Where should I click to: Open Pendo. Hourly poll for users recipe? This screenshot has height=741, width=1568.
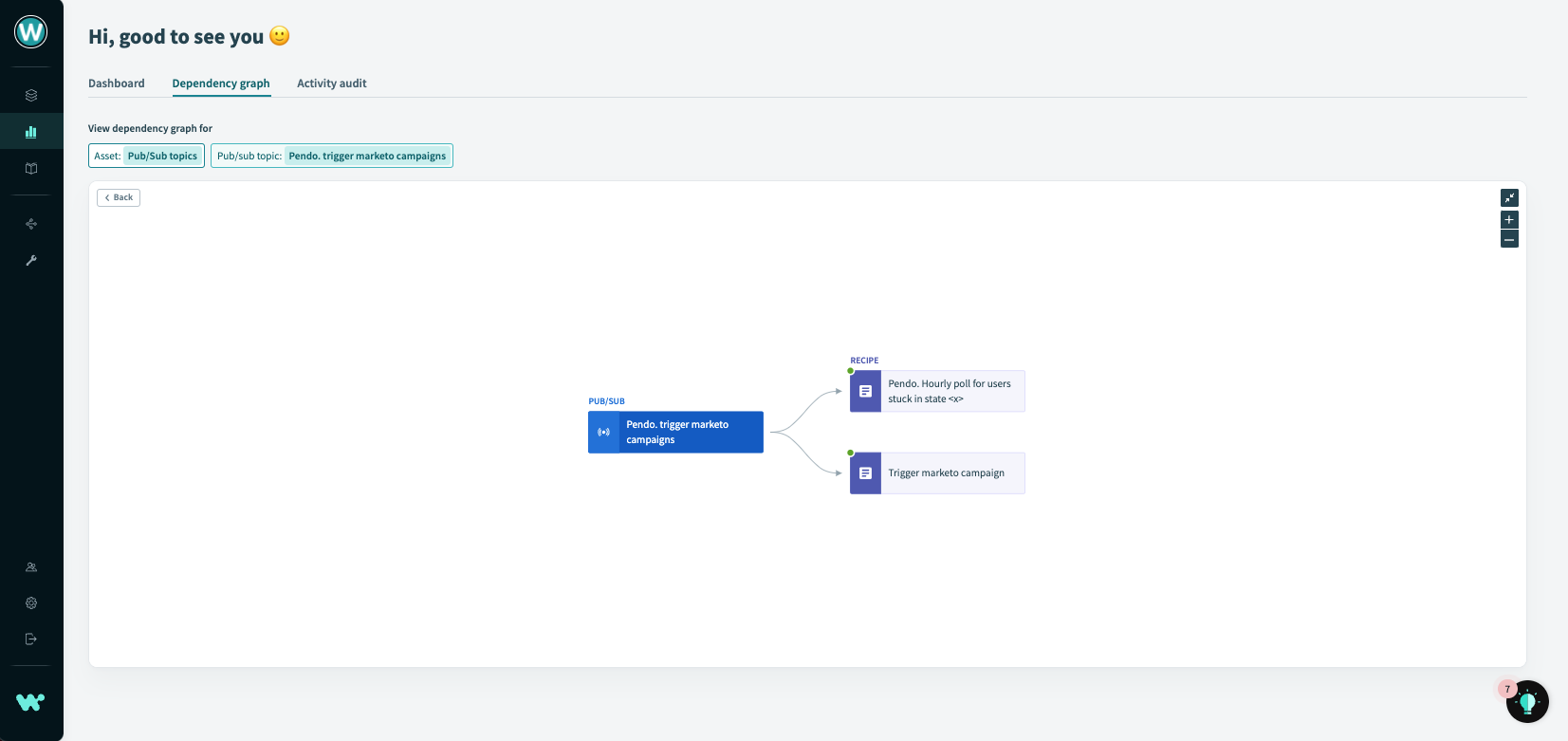[937, 391]
